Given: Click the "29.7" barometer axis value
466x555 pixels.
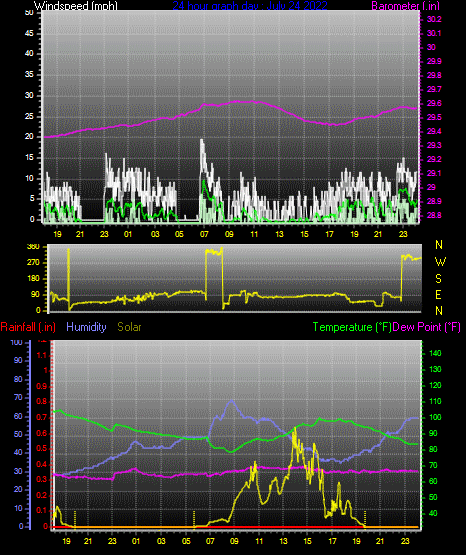Looking at the screenshot, I should [434, 89].
